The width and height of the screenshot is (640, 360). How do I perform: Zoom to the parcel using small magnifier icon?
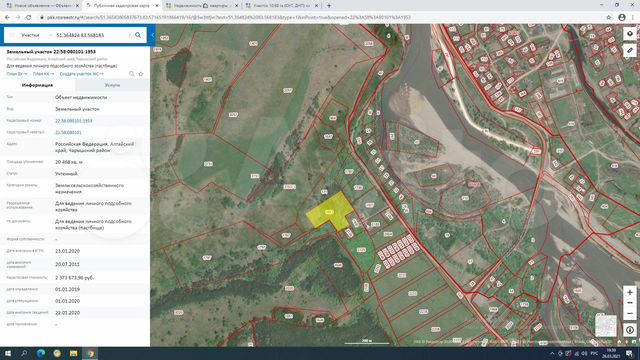131,74
